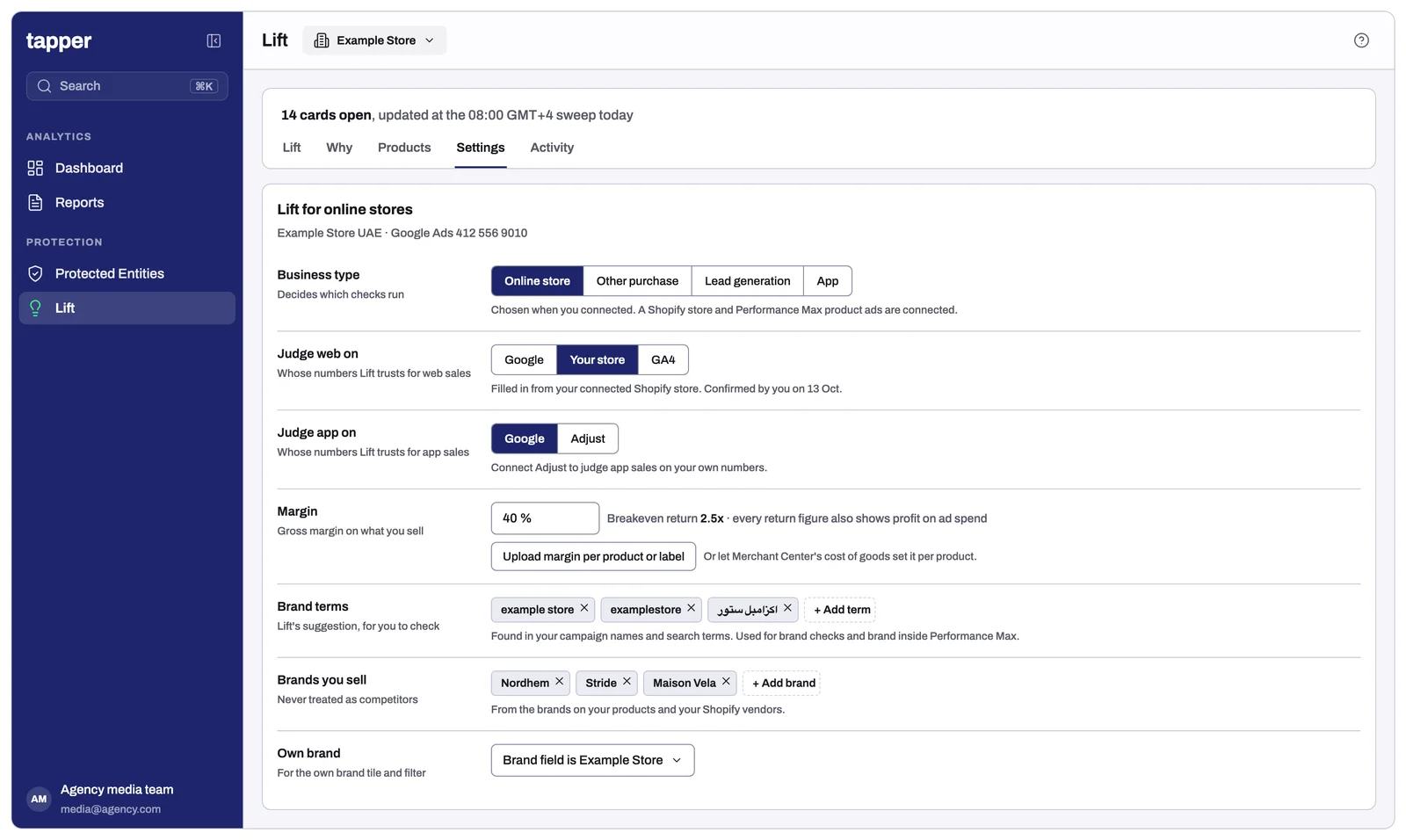Viewport: 1406px width, 840px height.
Task: Remove the Arabic brand term chip
Action: tap(787, 608)
